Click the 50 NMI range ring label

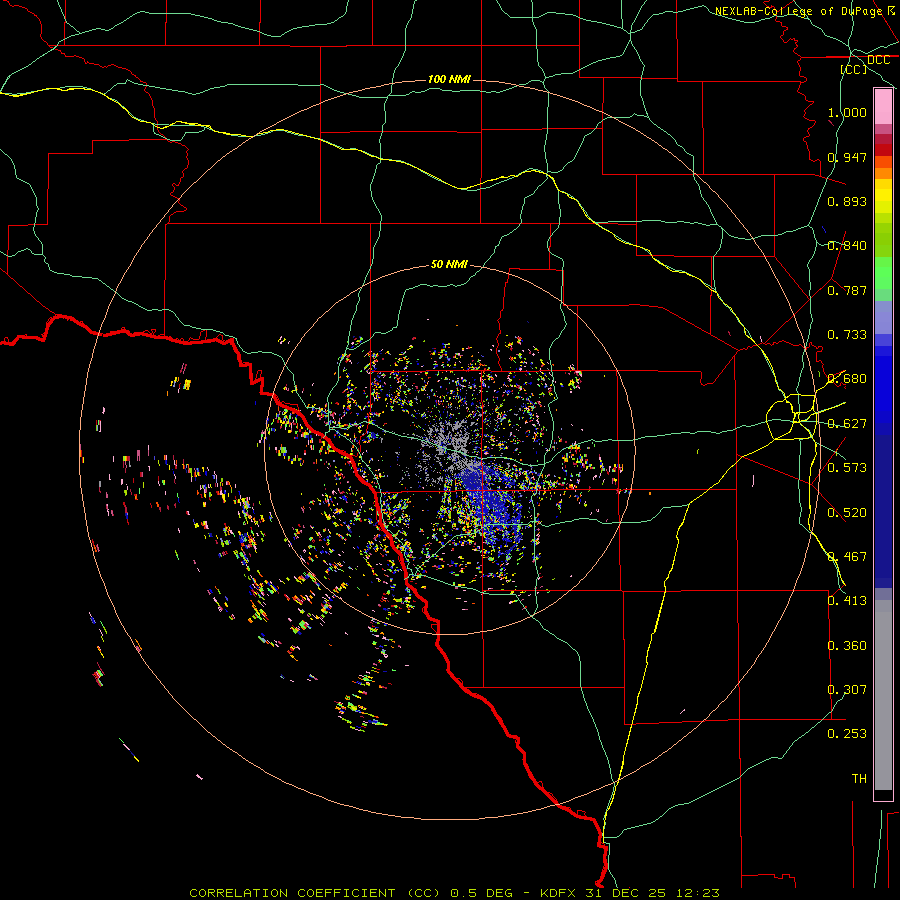[x=449, y=264]
